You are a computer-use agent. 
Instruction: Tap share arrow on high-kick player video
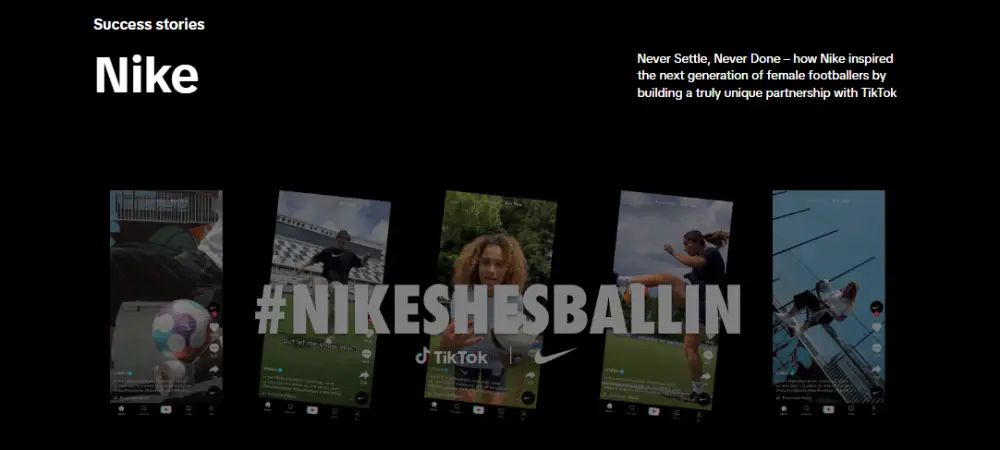pos(706,377)
